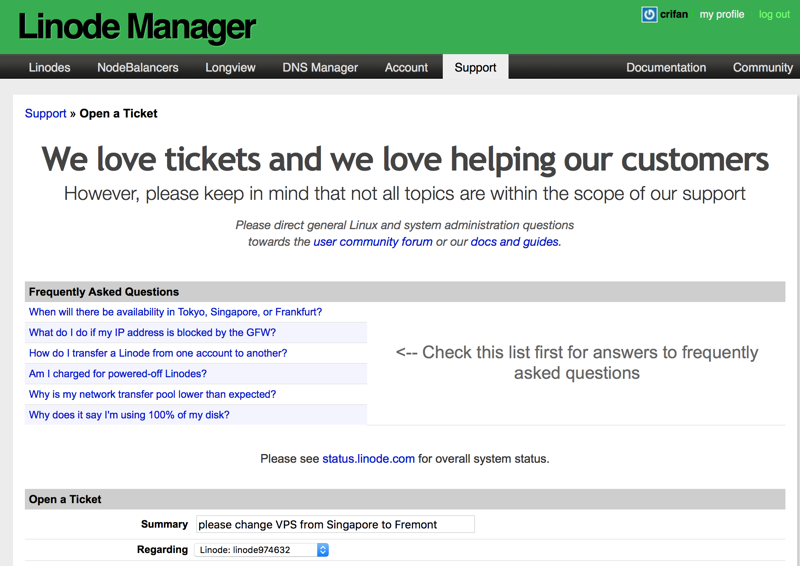The height and width of the screenshot is (566, 800).
Task: Click the Open a Ticket section header
Action: coord(405,499)
